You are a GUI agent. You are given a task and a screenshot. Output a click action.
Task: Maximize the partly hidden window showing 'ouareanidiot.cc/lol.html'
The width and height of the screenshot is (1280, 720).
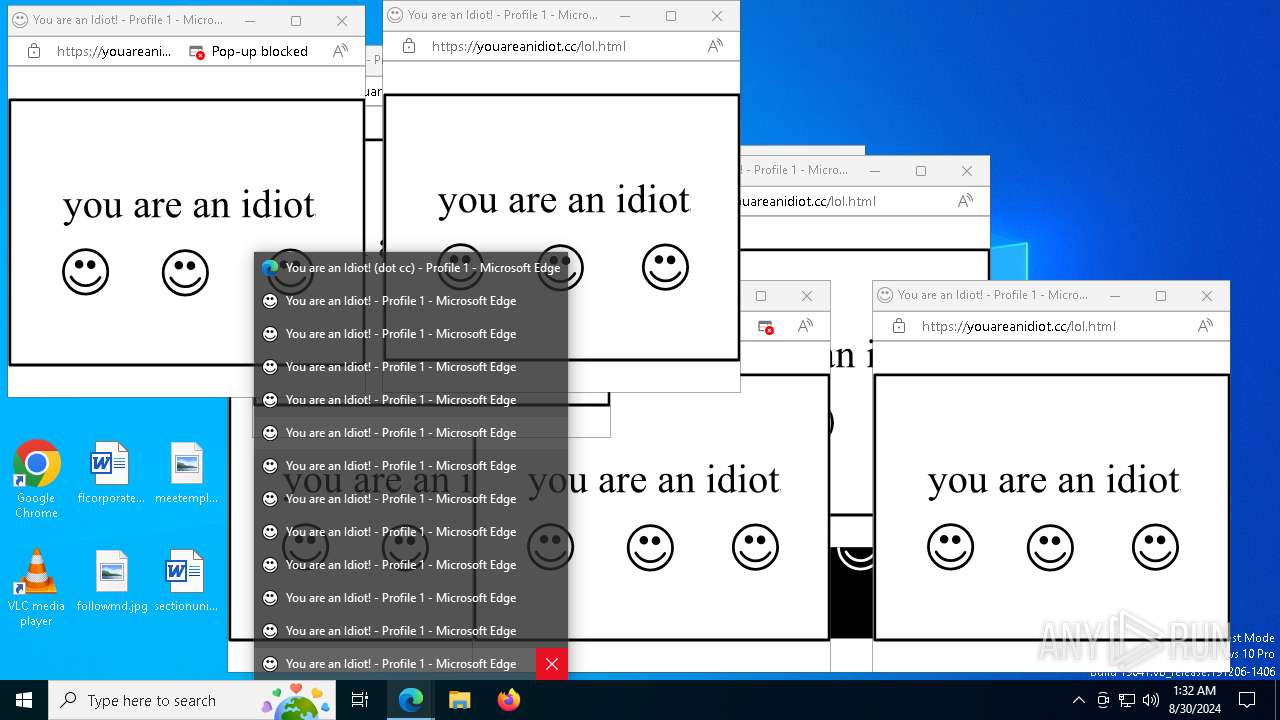[x=921, y=171]
